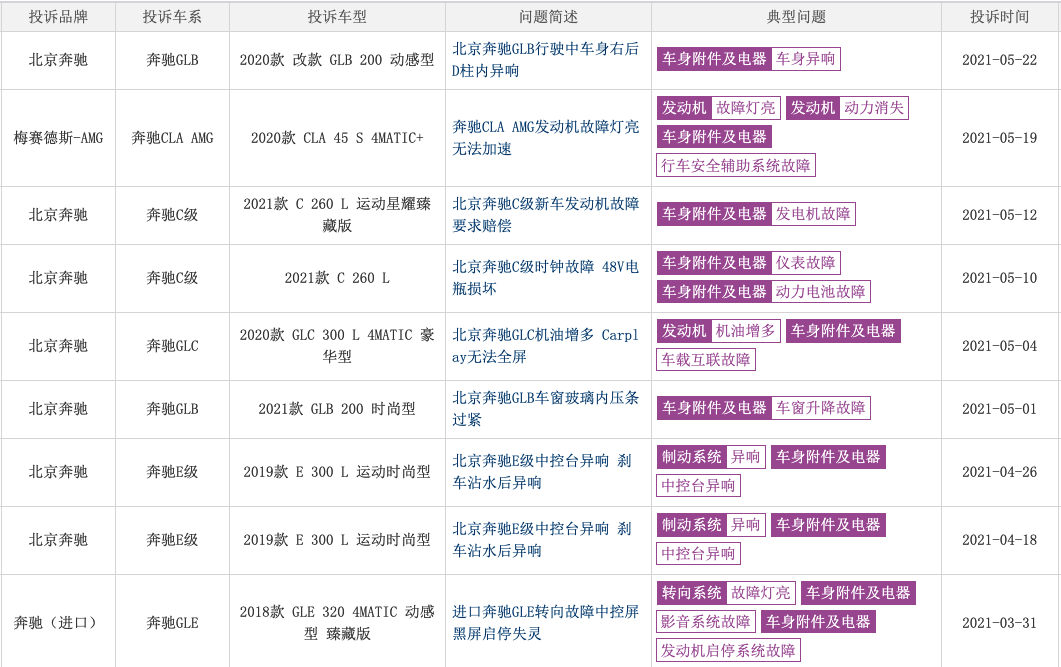Click the date 2021-05-04
This screenshot has height=667, width=1061.
point(999,346)
